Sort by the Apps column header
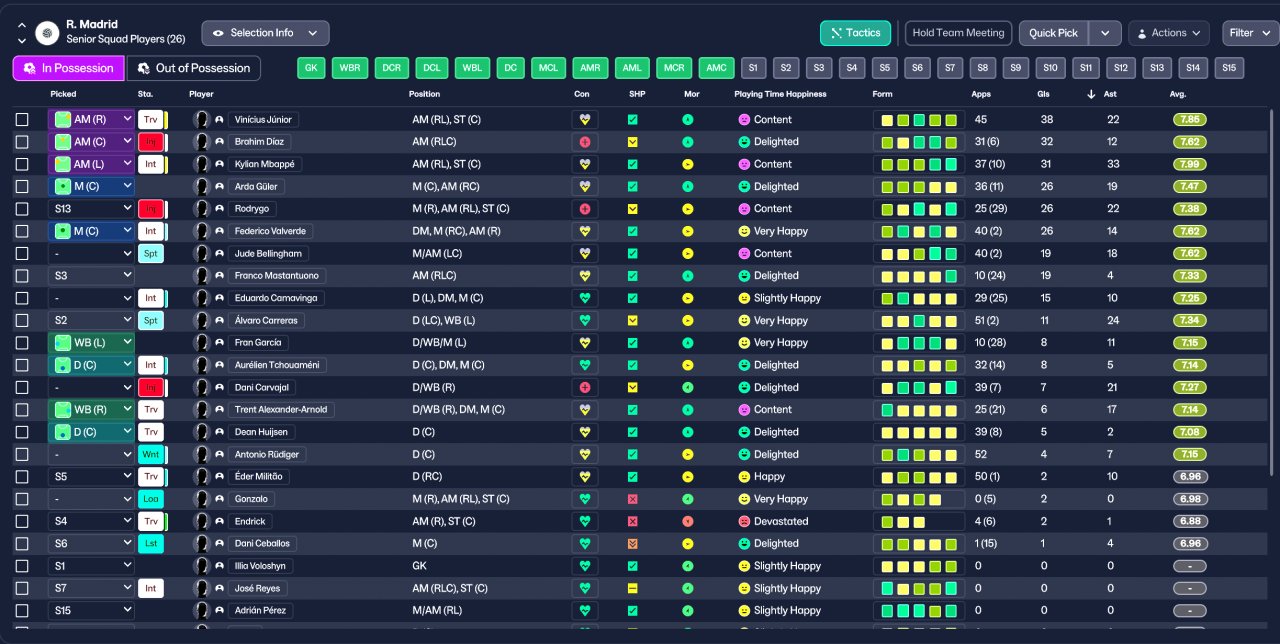The width and height of the screenshot is (1280, 644). pos(981,94)
